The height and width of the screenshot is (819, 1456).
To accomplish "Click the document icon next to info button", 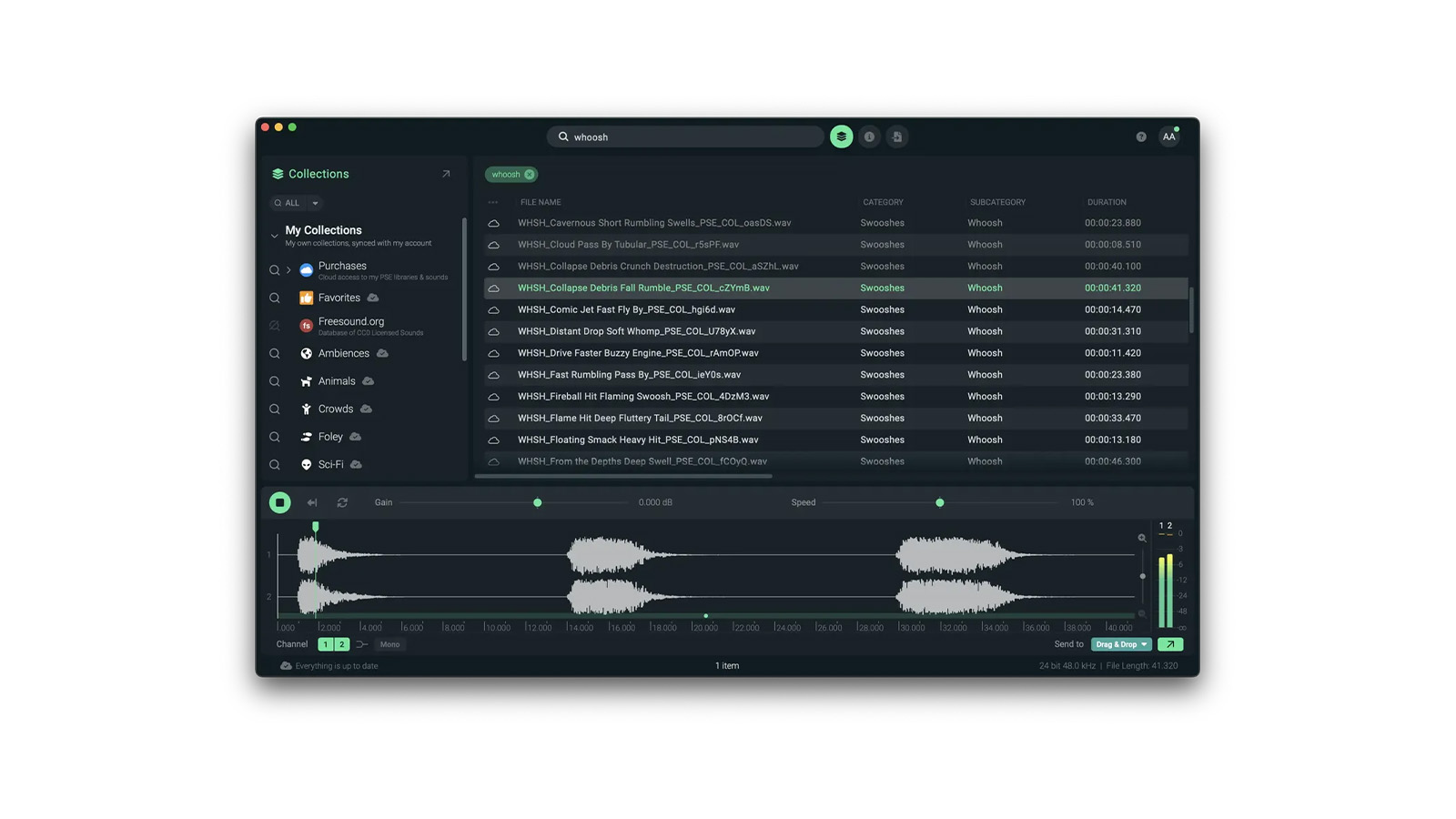I will click(897, 136).
